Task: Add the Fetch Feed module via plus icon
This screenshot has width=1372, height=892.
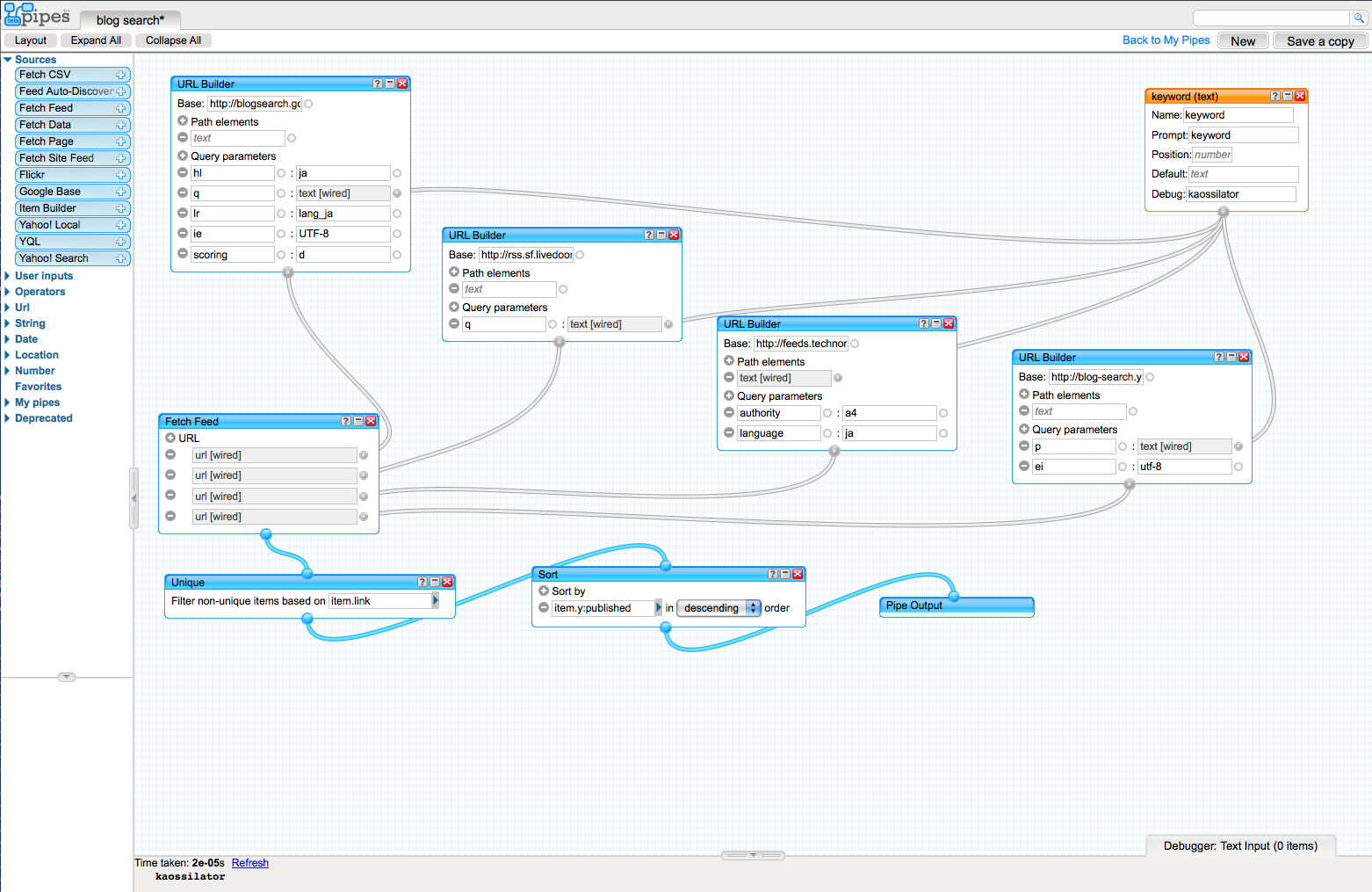Action: [121, 108]
